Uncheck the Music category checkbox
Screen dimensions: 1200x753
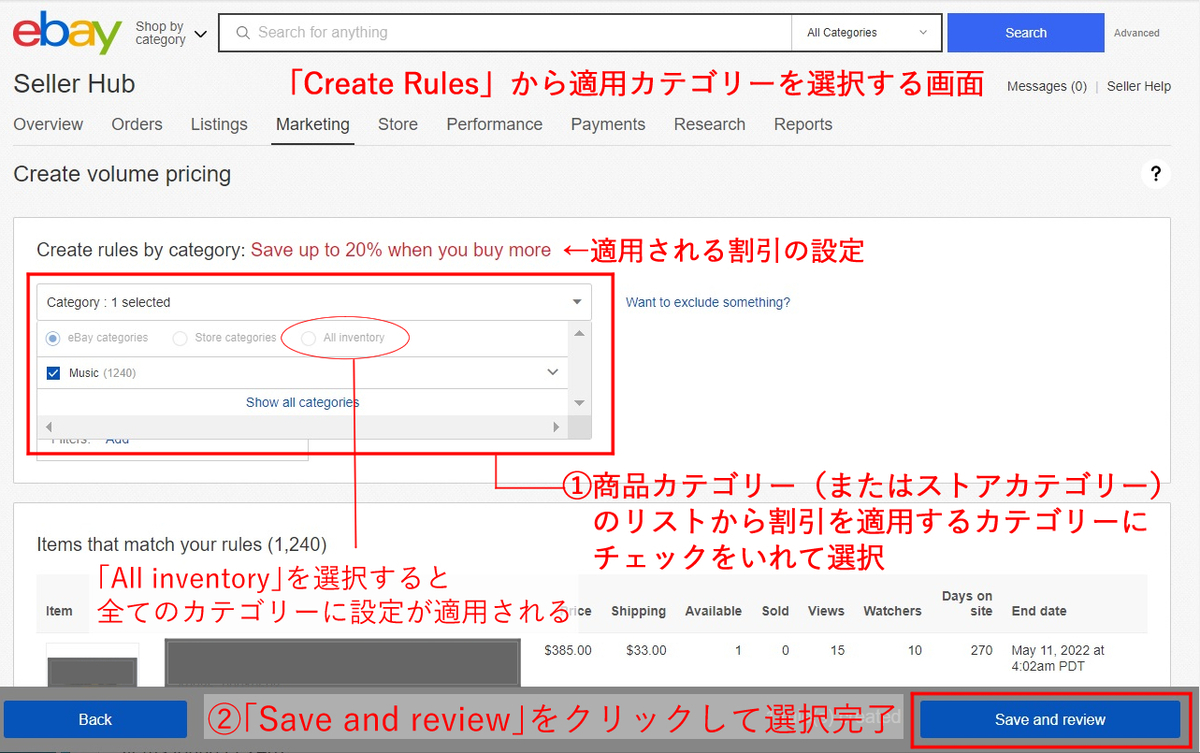tap(54, 373)
